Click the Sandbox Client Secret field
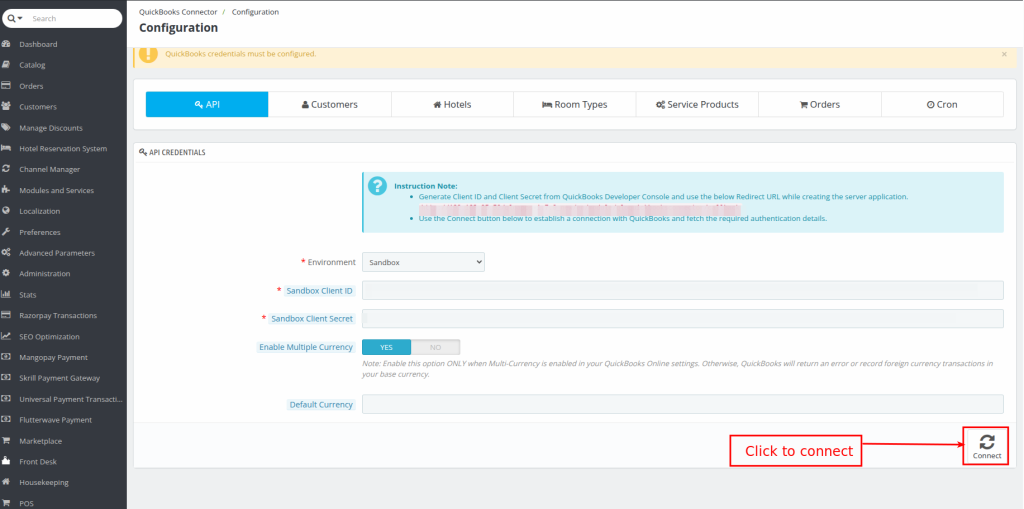1024x509 pixels. 682,318
